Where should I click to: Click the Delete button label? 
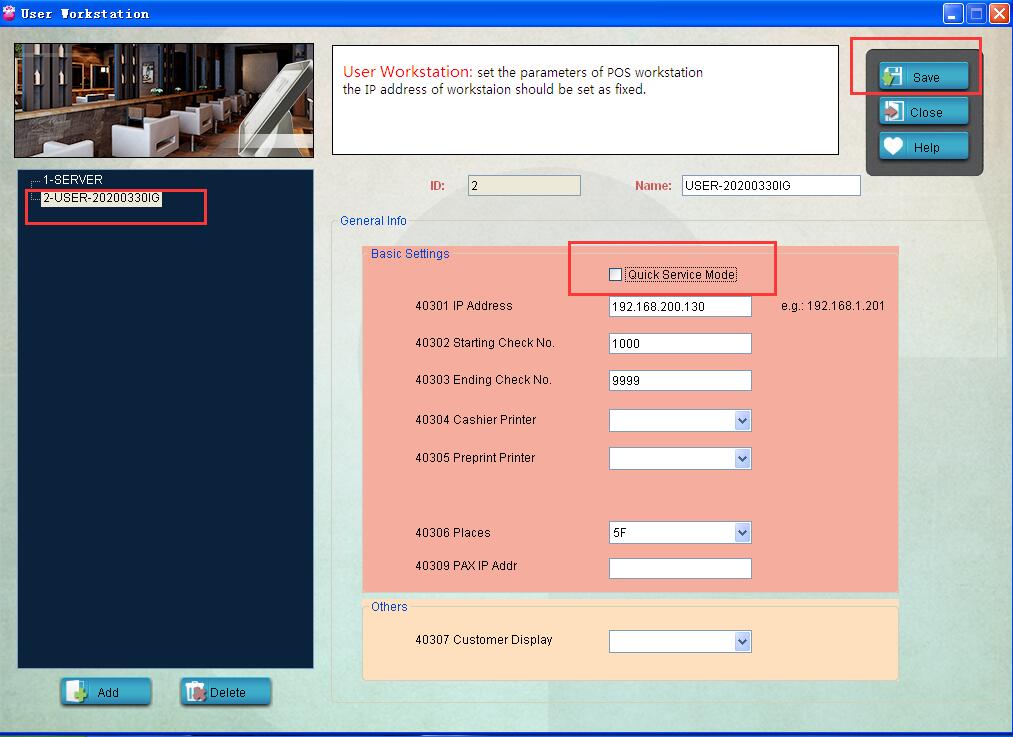click(227, 692)
